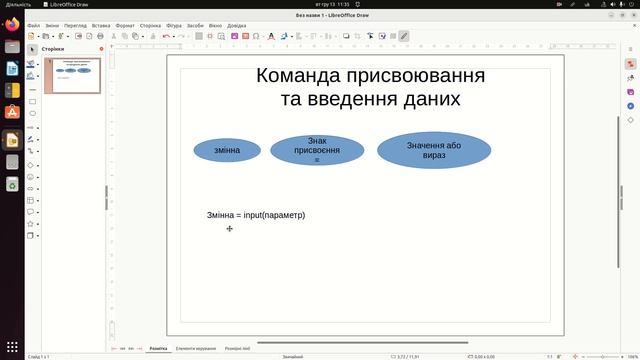Select the Stars and Banners tool
The width and height of the screenshot is (640, 360).
[31, 224]
